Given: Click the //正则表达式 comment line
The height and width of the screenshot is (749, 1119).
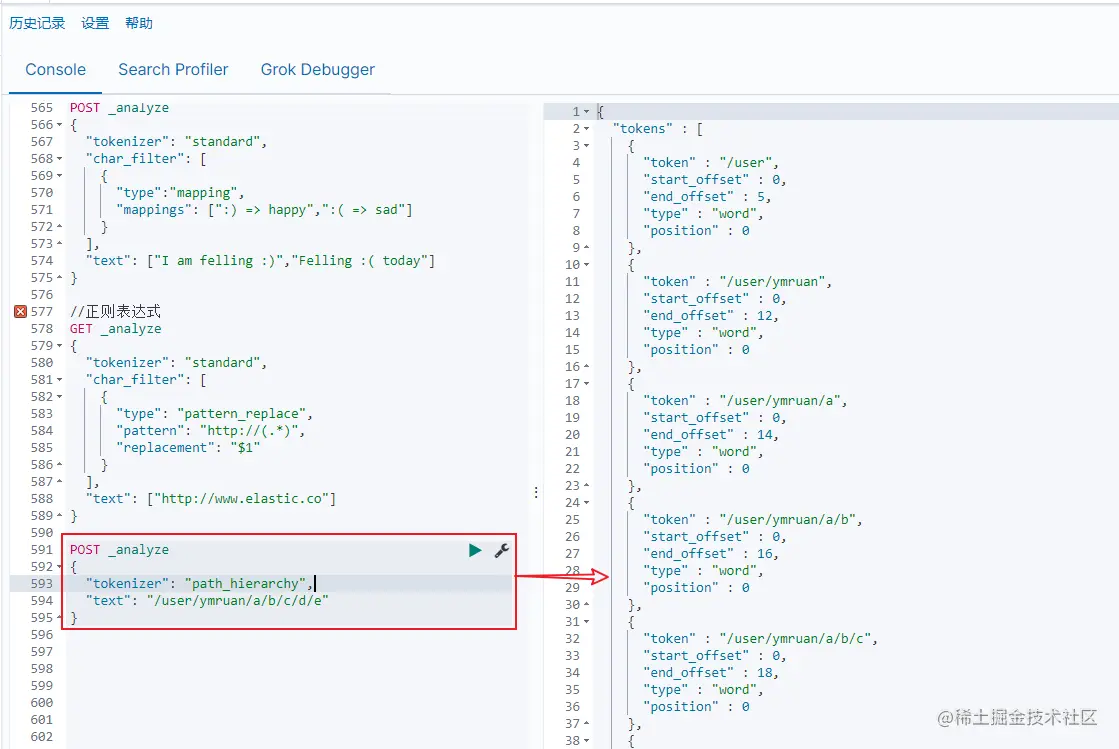Looking at the screenshot, I should tap(115, 312).
